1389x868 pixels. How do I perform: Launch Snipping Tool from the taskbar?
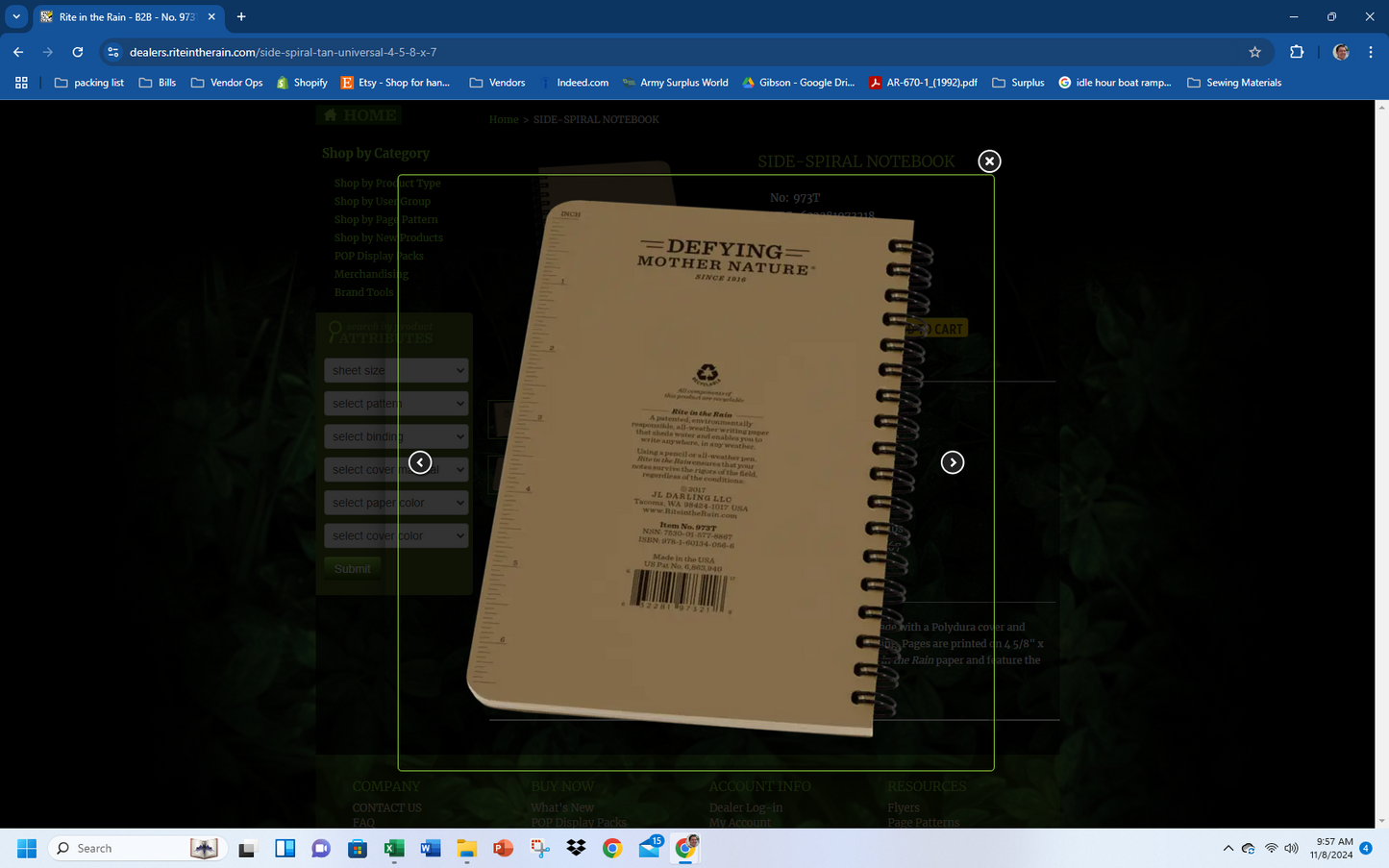[540, 848]
